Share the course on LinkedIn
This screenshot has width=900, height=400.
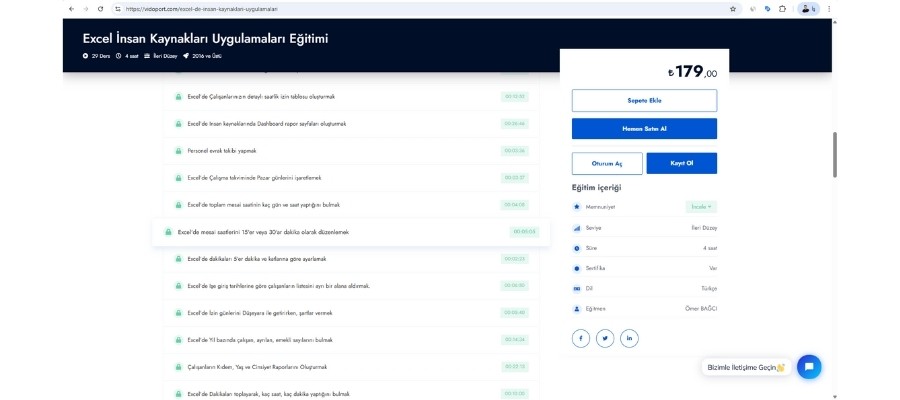click(x=629, y=338)
